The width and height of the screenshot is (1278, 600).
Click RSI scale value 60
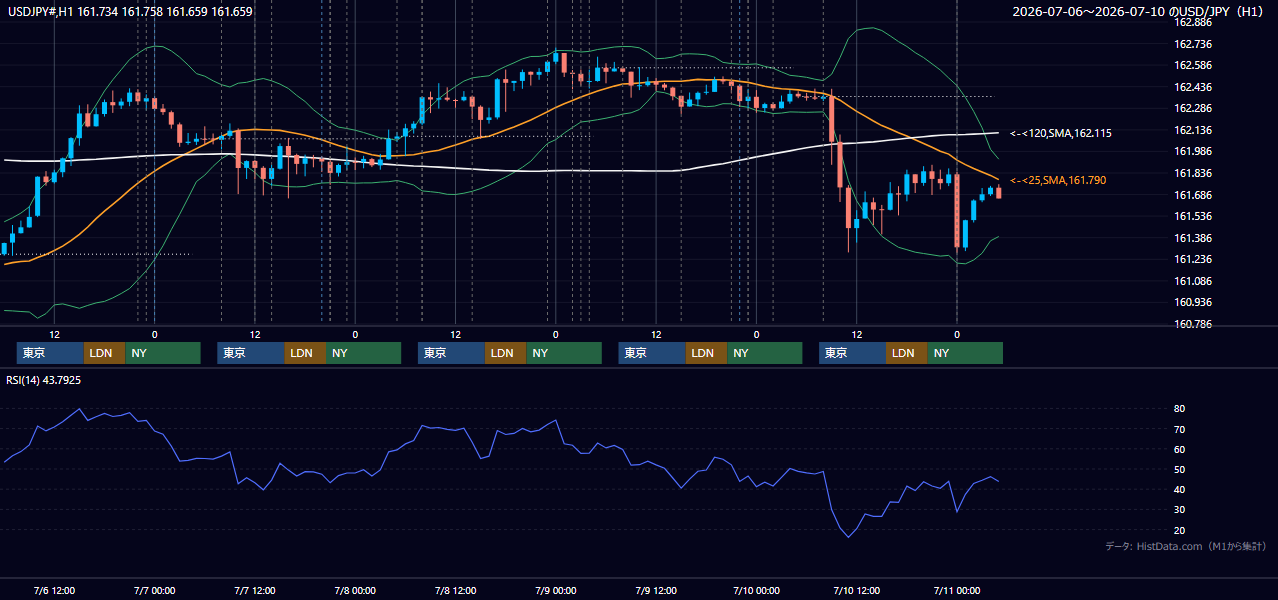point(1180,449)
